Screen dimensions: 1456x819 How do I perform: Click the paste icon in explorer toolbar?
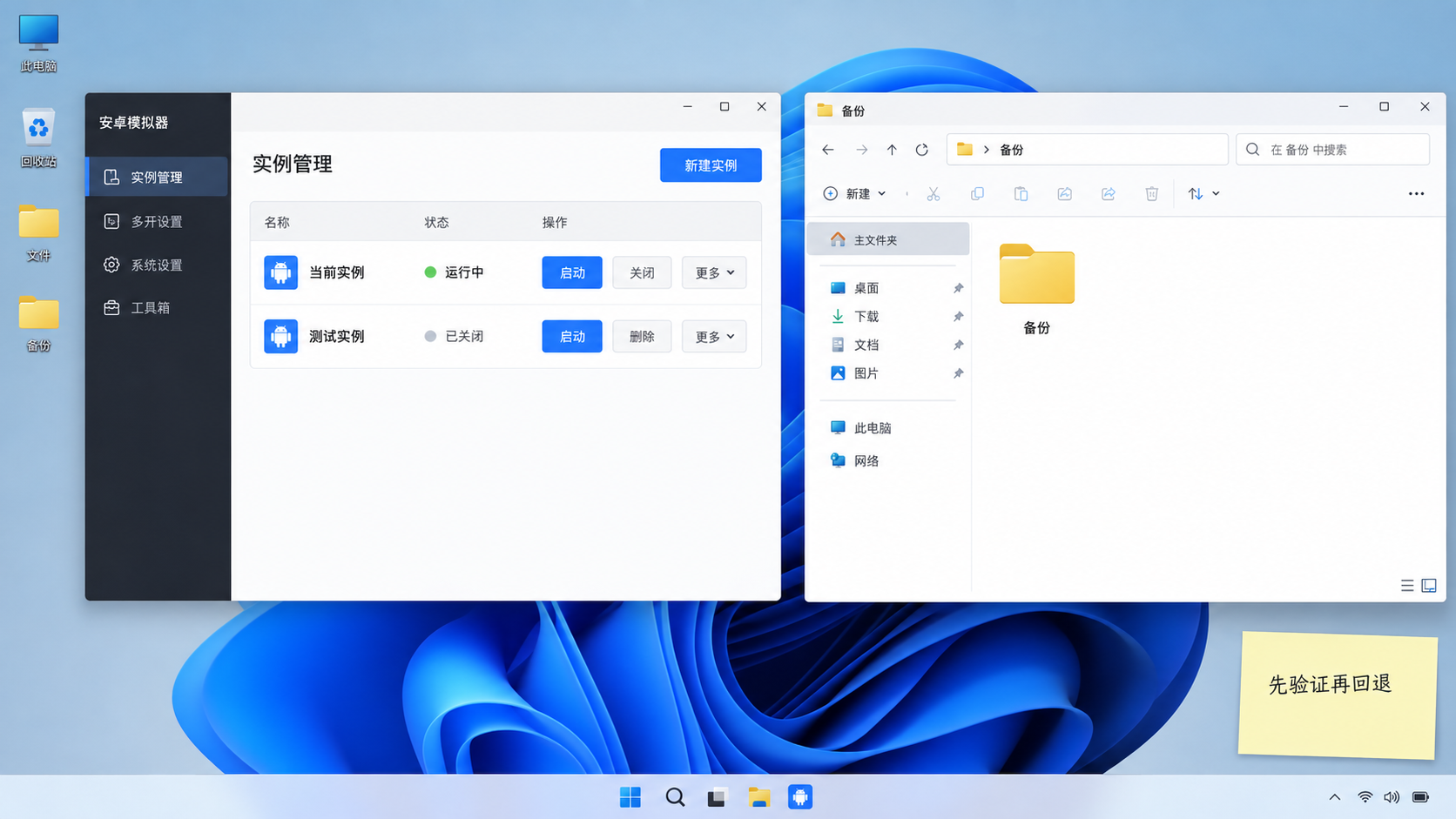(x=1021, y=193)
